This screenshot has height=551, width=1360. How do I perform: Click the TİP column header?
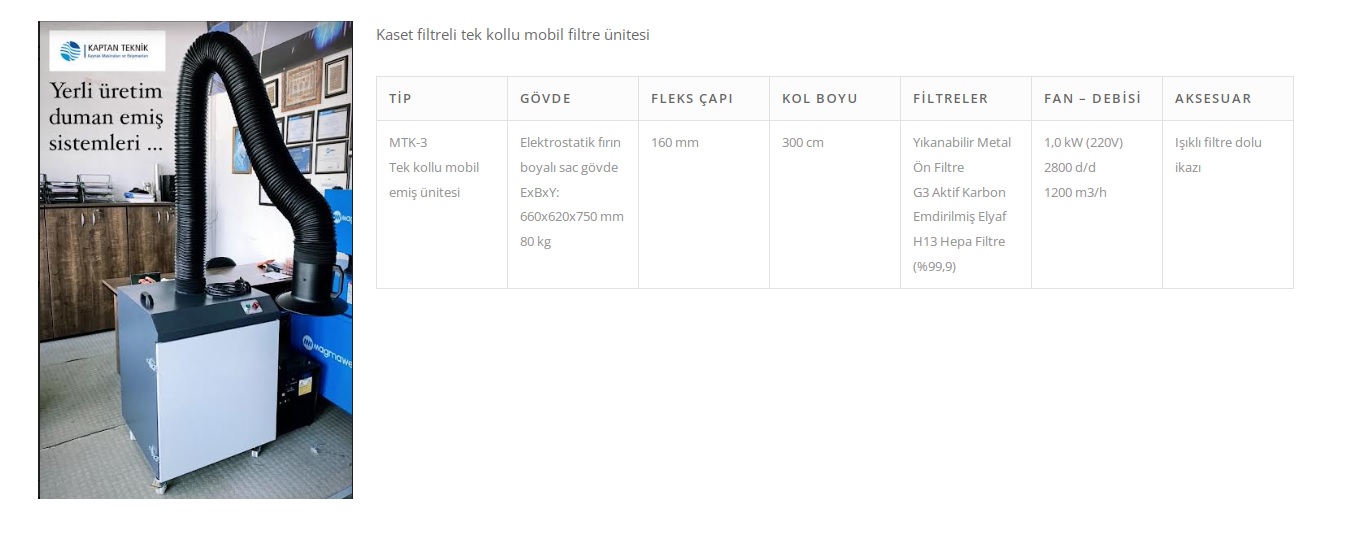(400, 99)
